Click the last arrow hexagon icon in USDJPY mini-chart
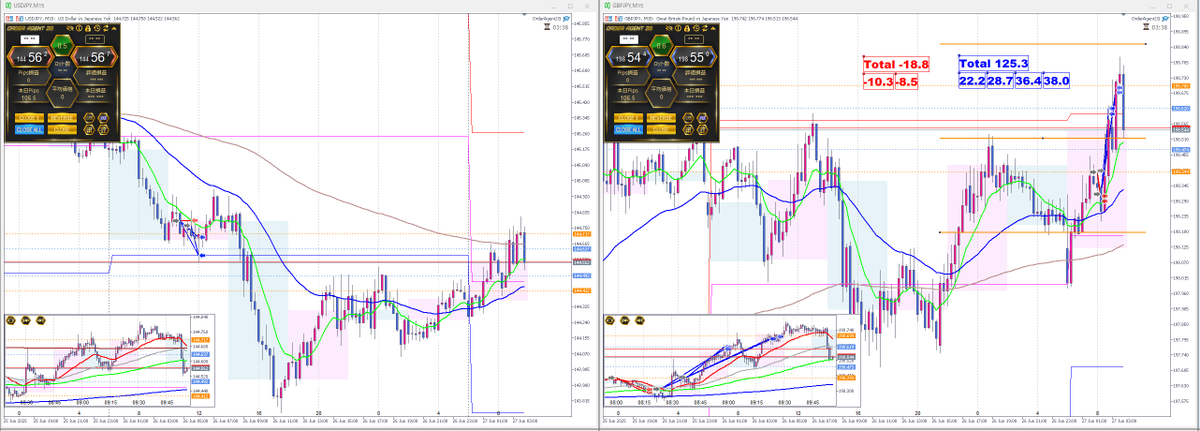The height and width of the screenshot is (431, 1200). coord(40,320)
